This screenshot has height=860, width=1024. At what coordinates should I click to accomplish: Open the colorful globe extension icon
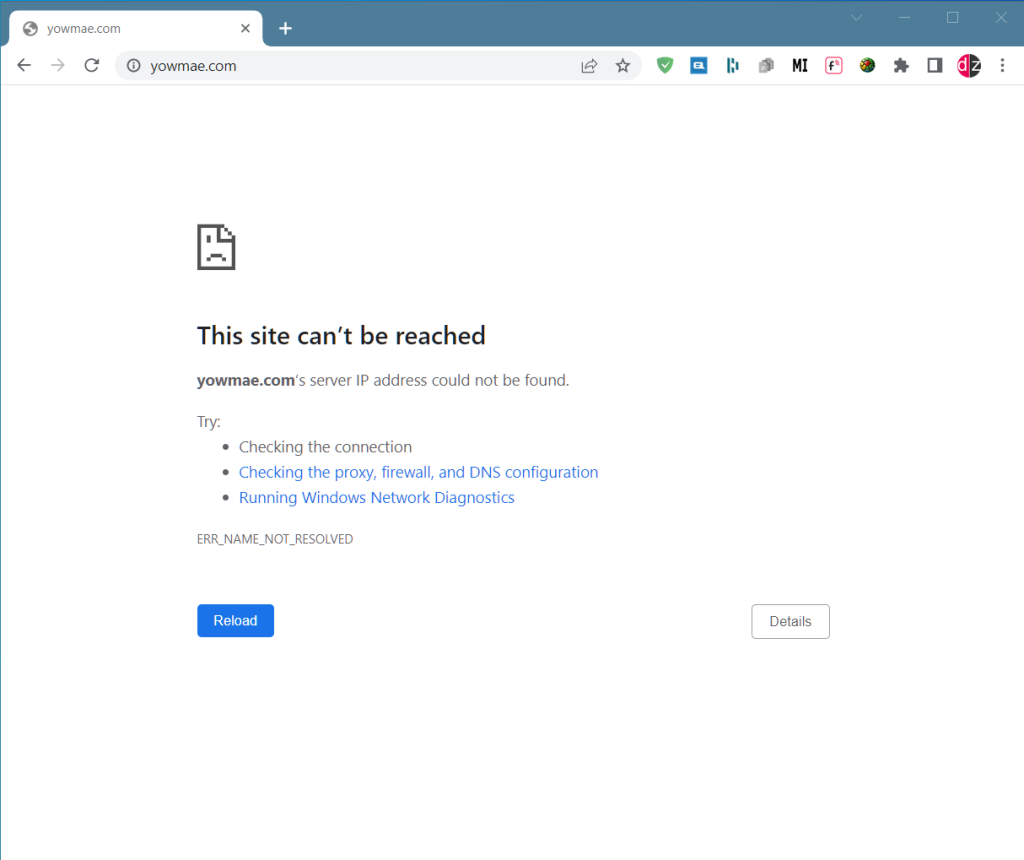coord(867,65)
